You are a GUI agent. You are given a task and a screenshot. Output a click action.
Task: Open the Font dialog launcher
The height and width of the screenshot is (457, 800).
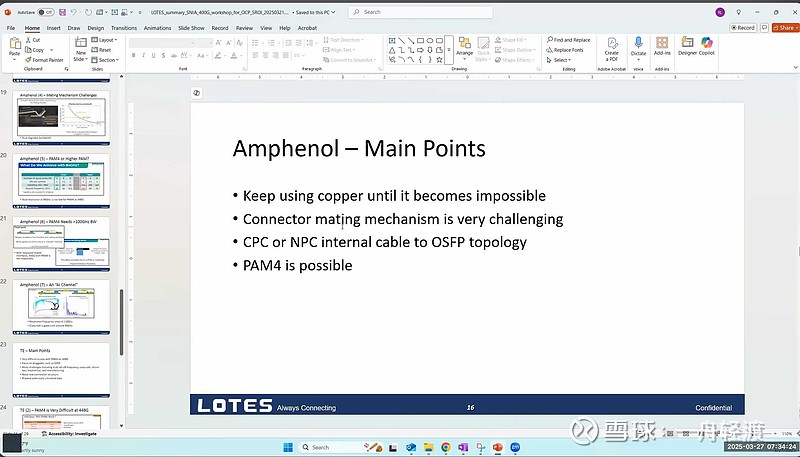click(243, 68)
